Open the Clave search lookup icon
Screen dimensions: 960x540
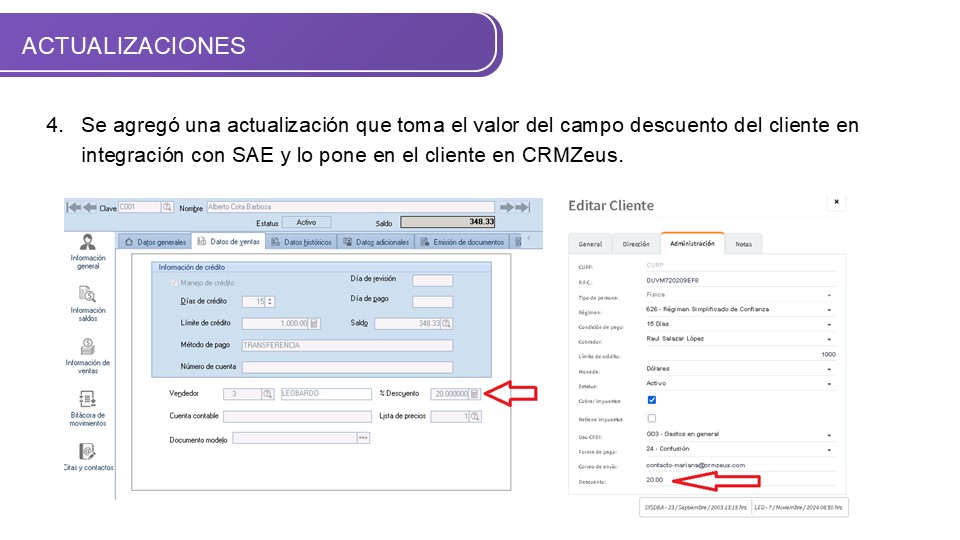tap(167, 208)
